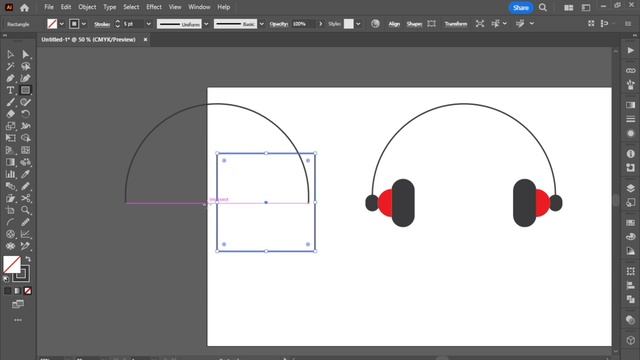Select the Gradient tool
This screenshot has width=640, height=360.
(x=10, y=162)
